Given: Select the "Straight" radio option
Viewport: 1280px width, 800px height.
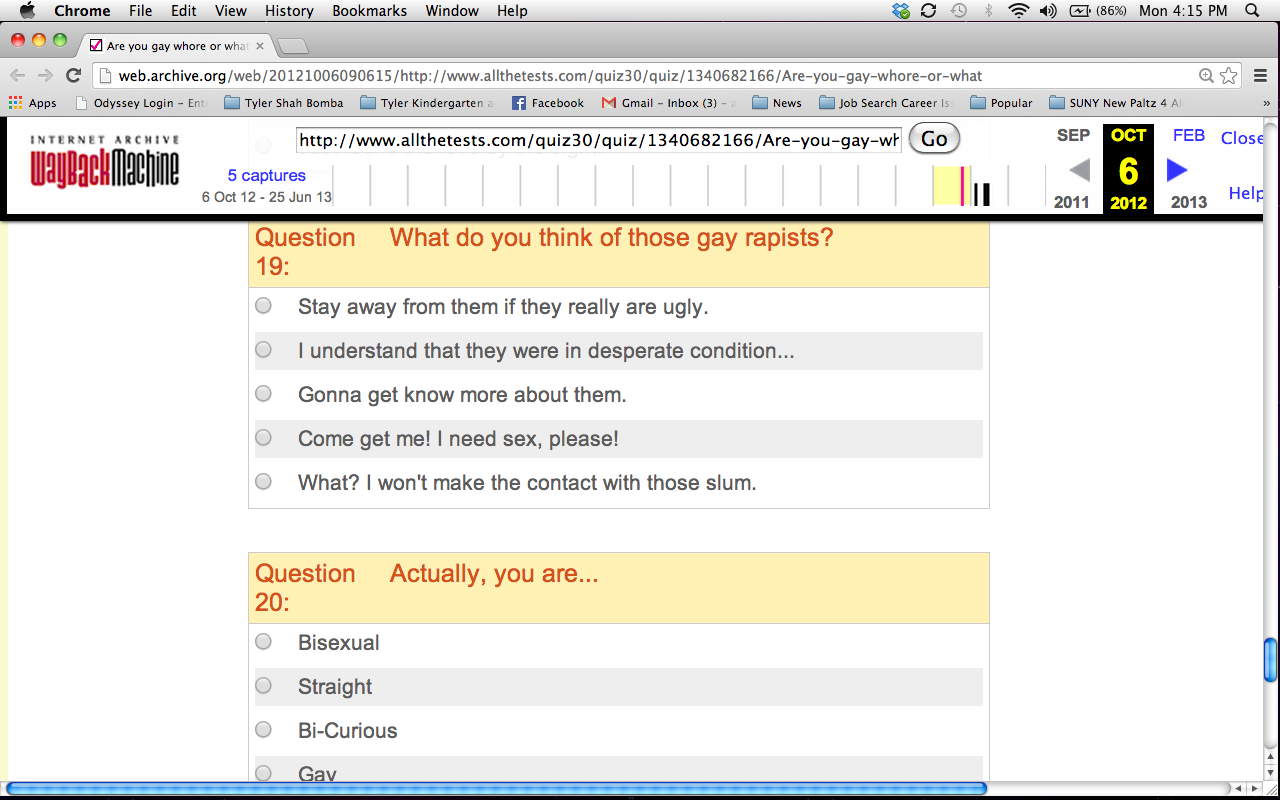Looking at the screenshot, I should point(263,686).
